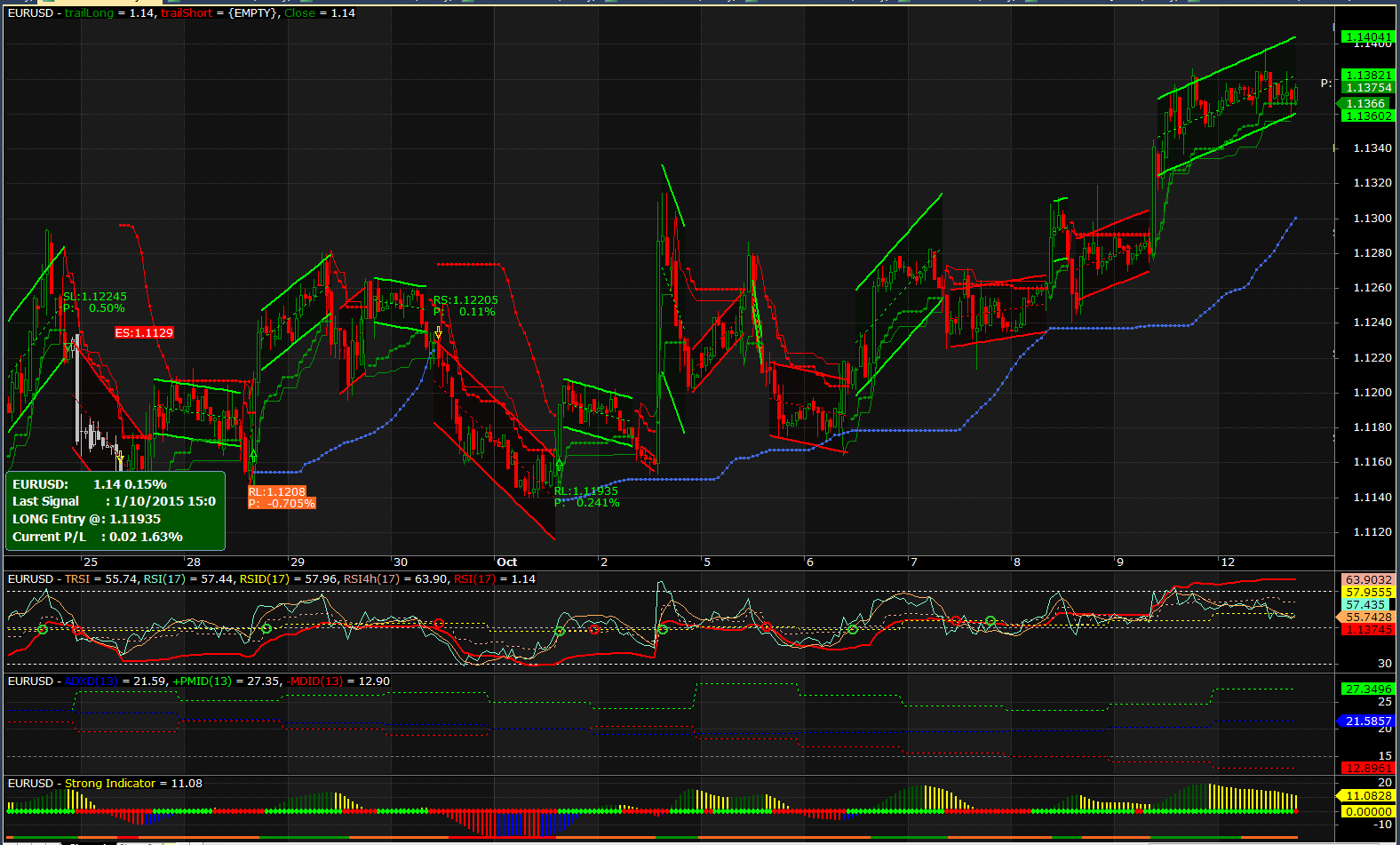Click the main chart title trailLong text

(89, 13)
